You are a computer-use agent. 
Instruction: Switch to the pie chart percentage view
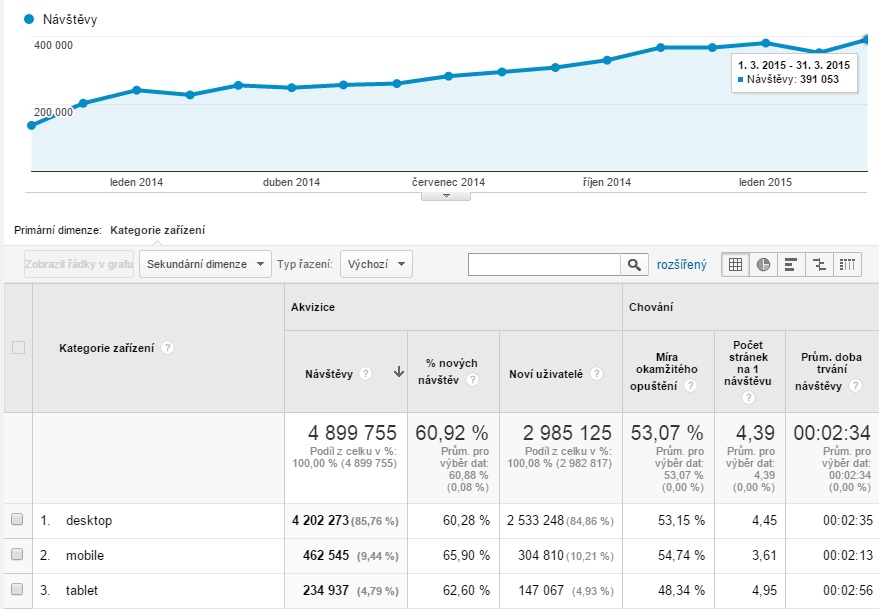763,265
